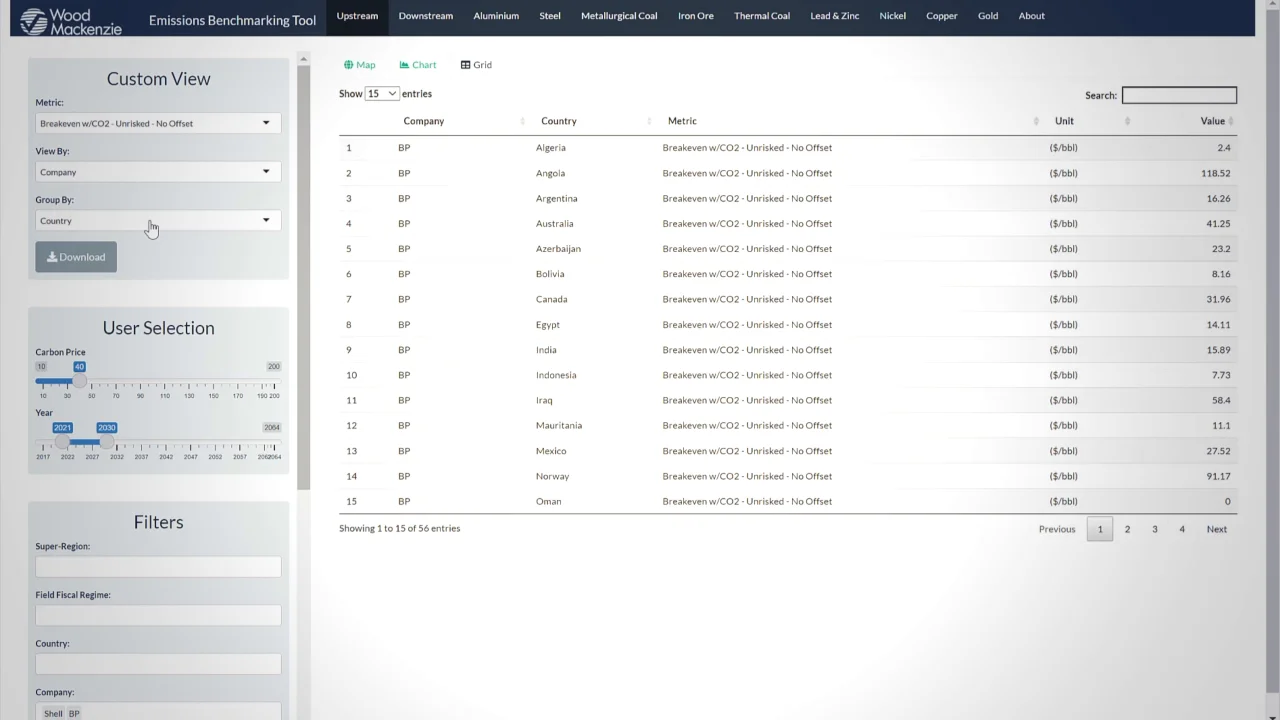Sort table by Value column

[1212, 121]
